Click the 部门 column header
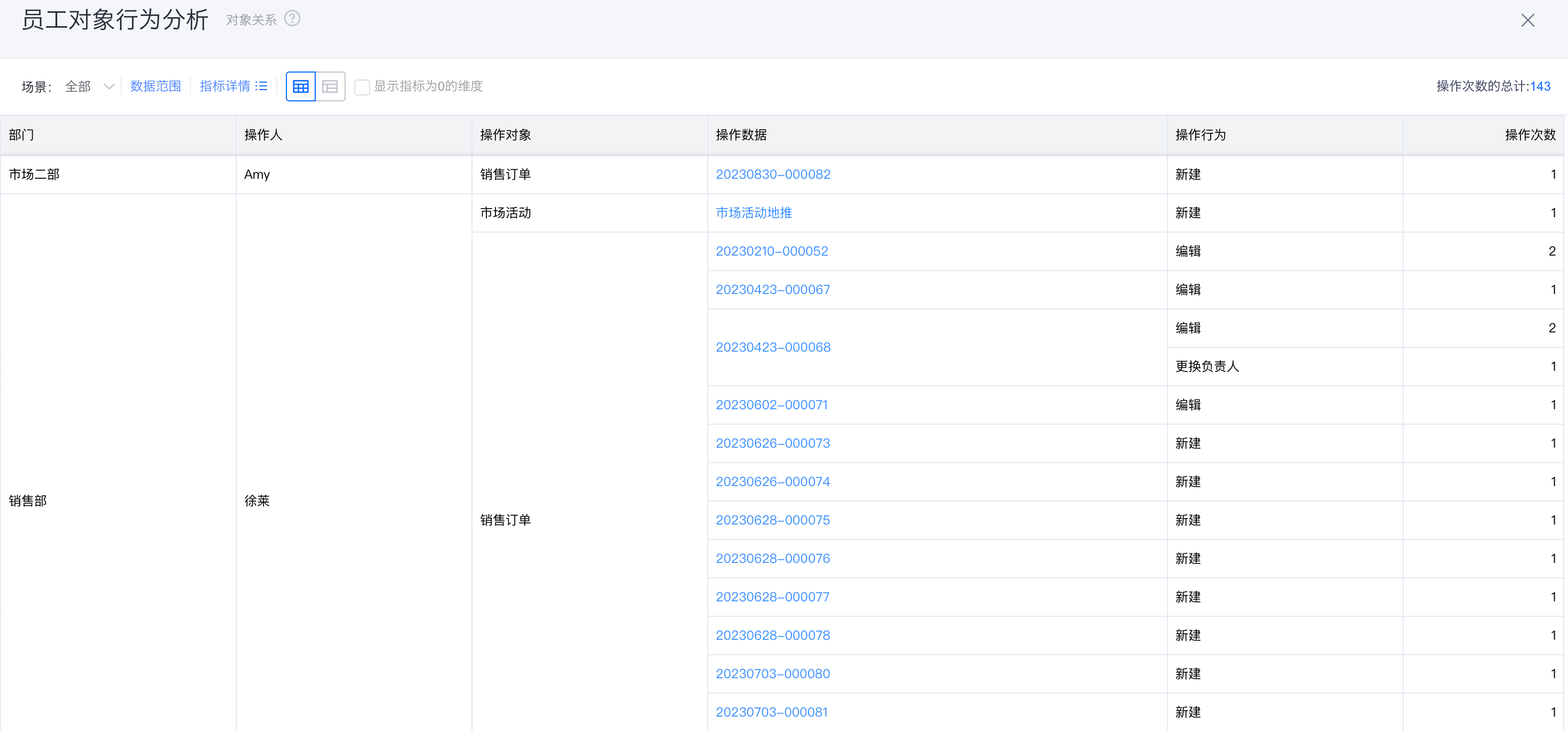This screenshot has width=1568, height=731. point(21,134)
